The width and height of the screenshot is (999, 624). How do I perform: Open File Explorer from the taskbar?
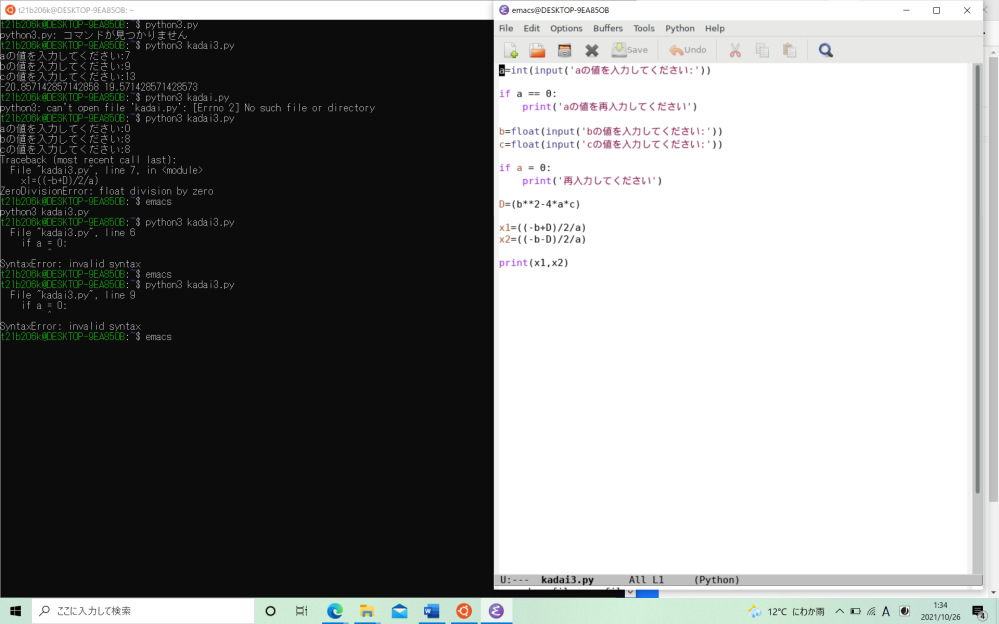(367, 611)
